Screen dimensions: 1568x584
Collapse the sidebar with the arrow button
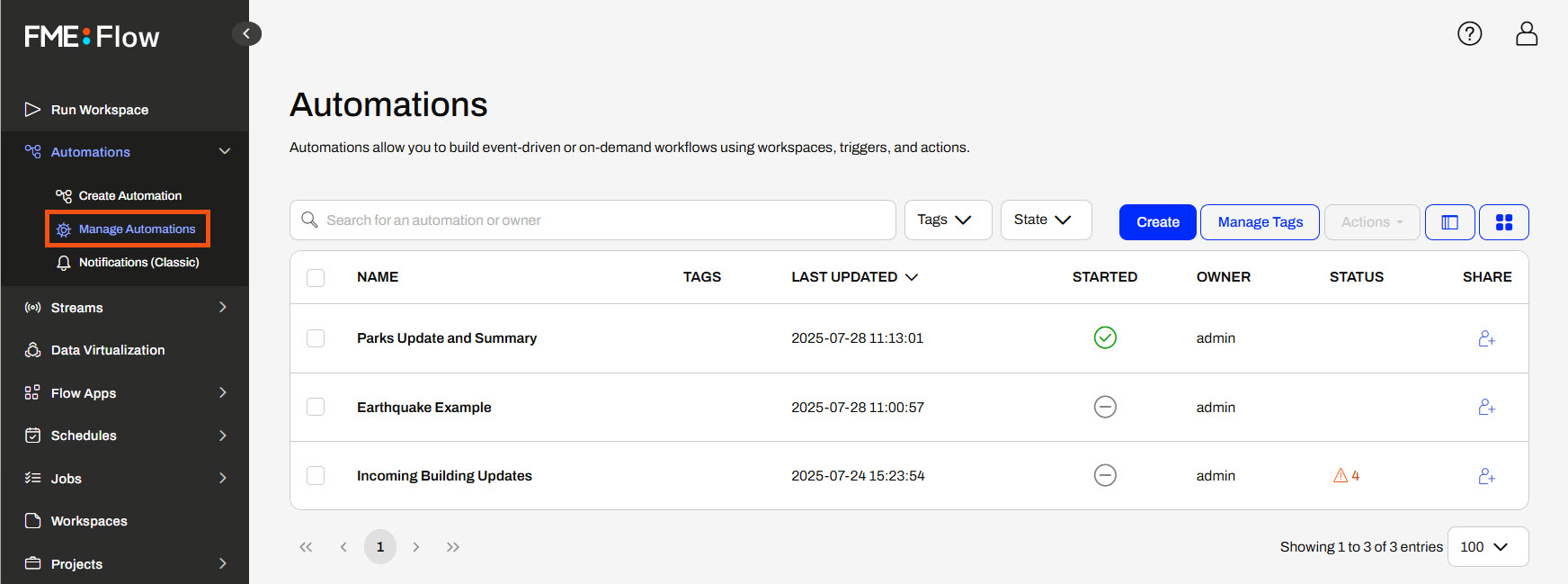tap(246, 34)
